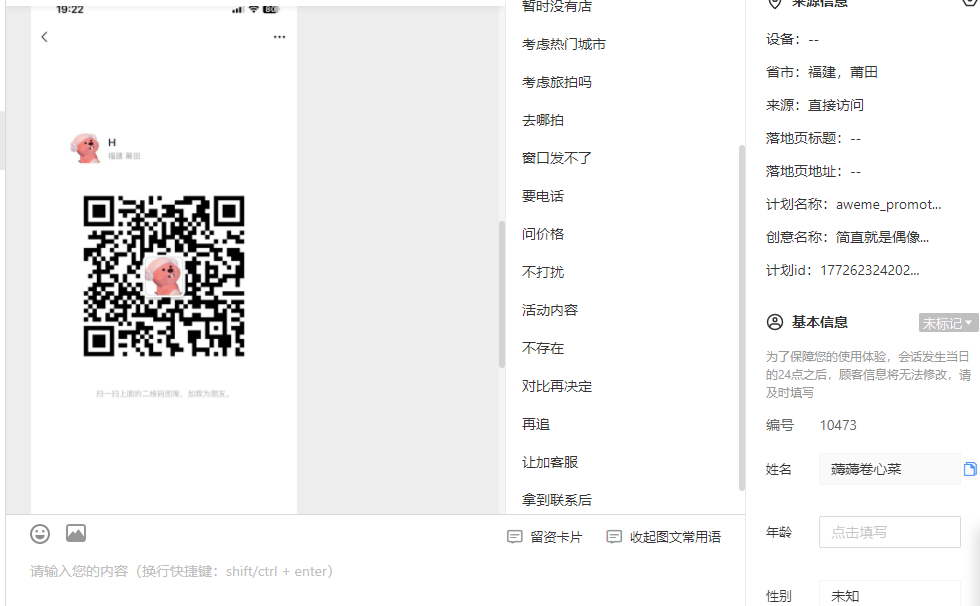Screen dimensions: 980x606
Task: Click the 计划名称 aweme_promot... value
Action: [888, 204]
